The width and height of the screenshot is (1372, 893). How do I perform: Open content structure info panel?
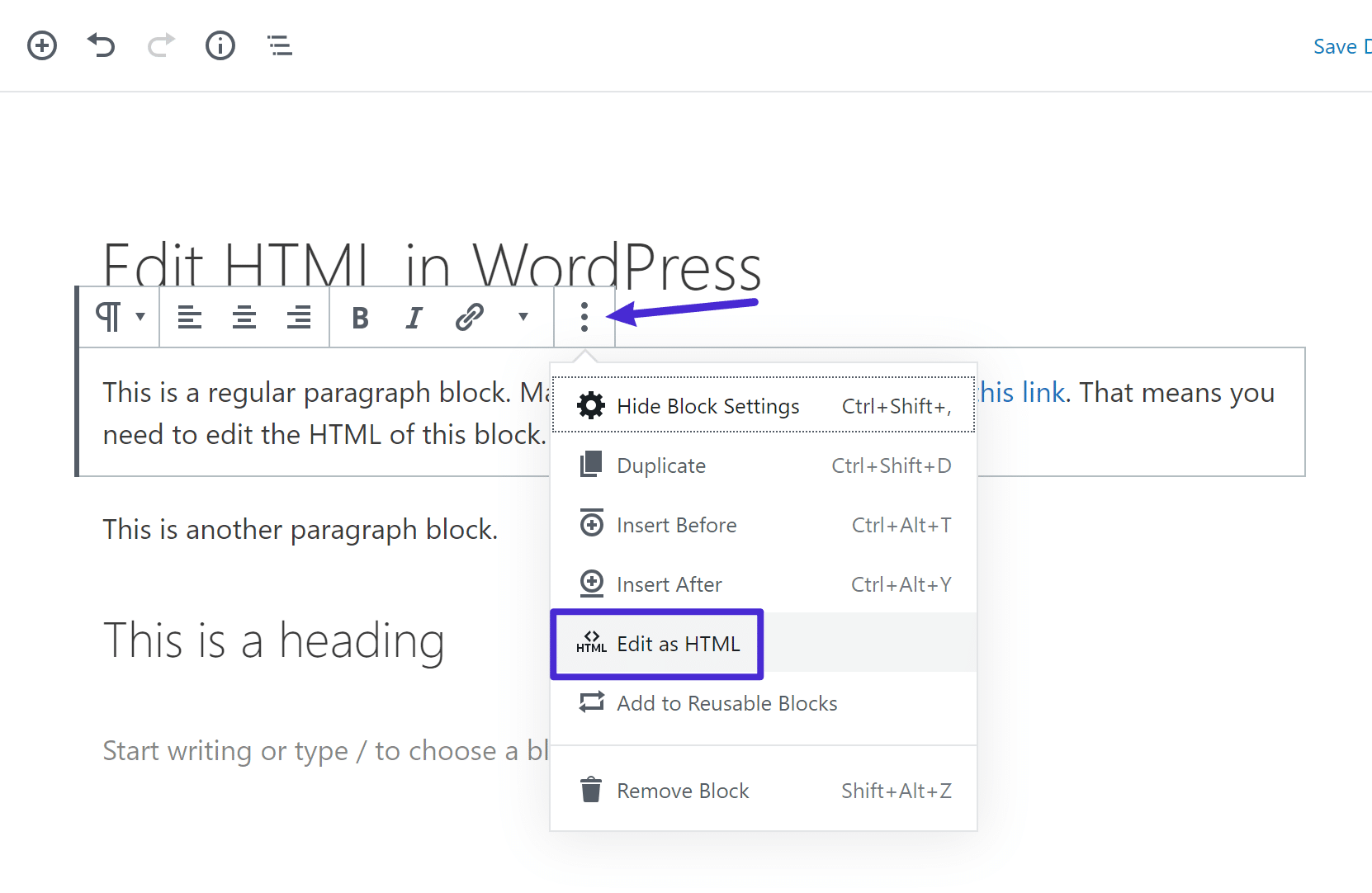(x=220, y=45)
